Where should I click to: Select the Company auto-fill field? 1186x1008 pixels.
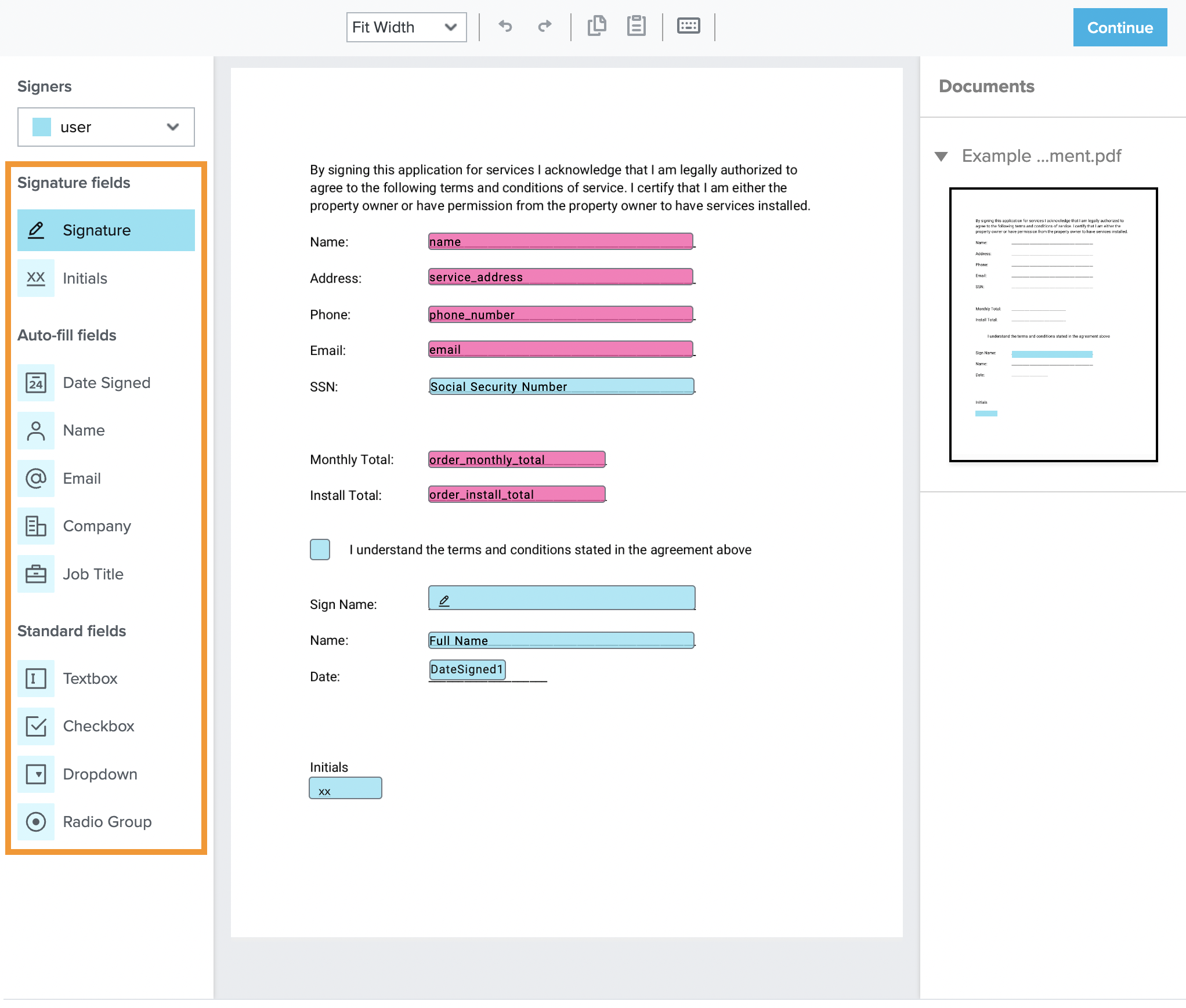pyautogui.click(x=96, y=526)
